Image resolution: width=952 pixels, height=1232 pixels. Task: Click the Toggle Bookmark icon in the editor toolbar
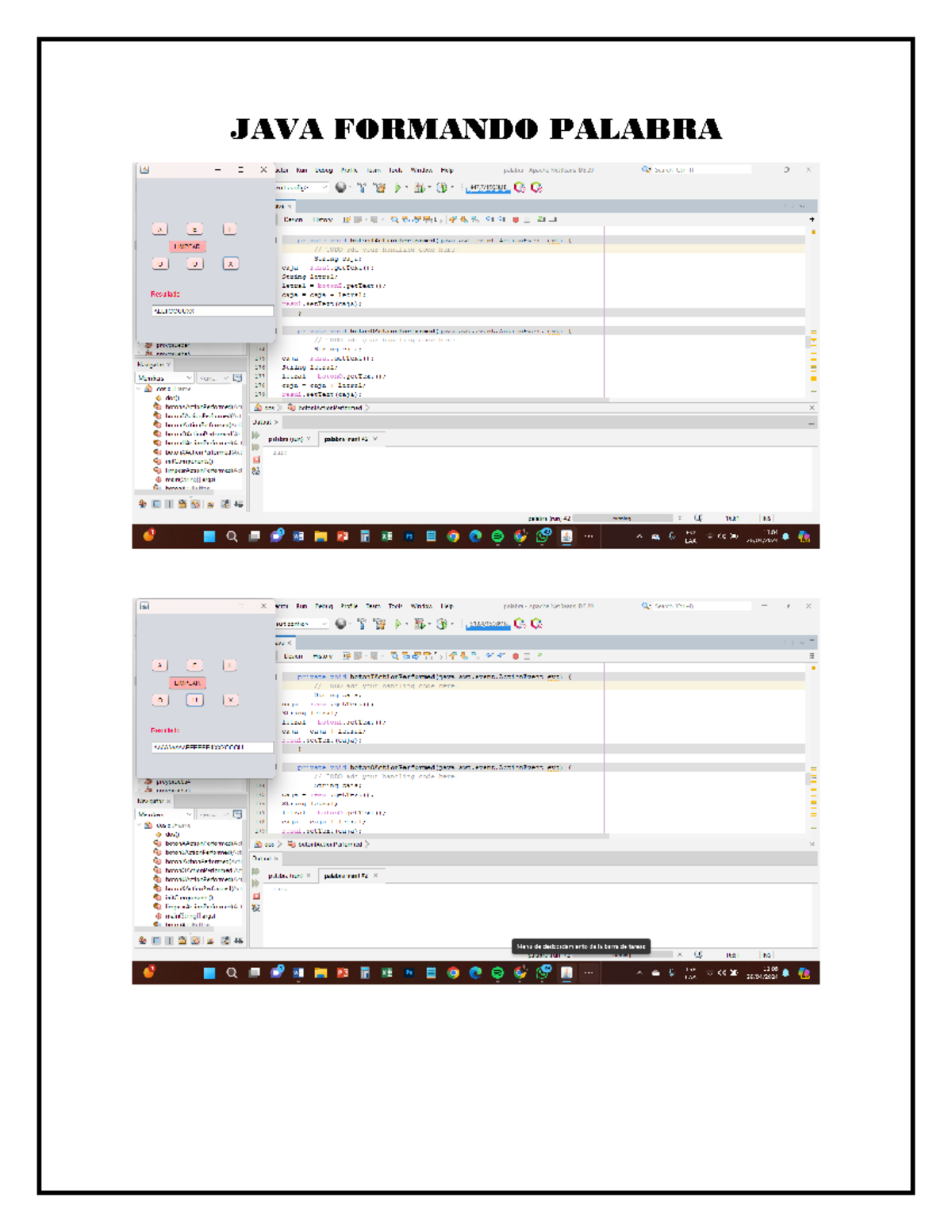pos(516,219)
